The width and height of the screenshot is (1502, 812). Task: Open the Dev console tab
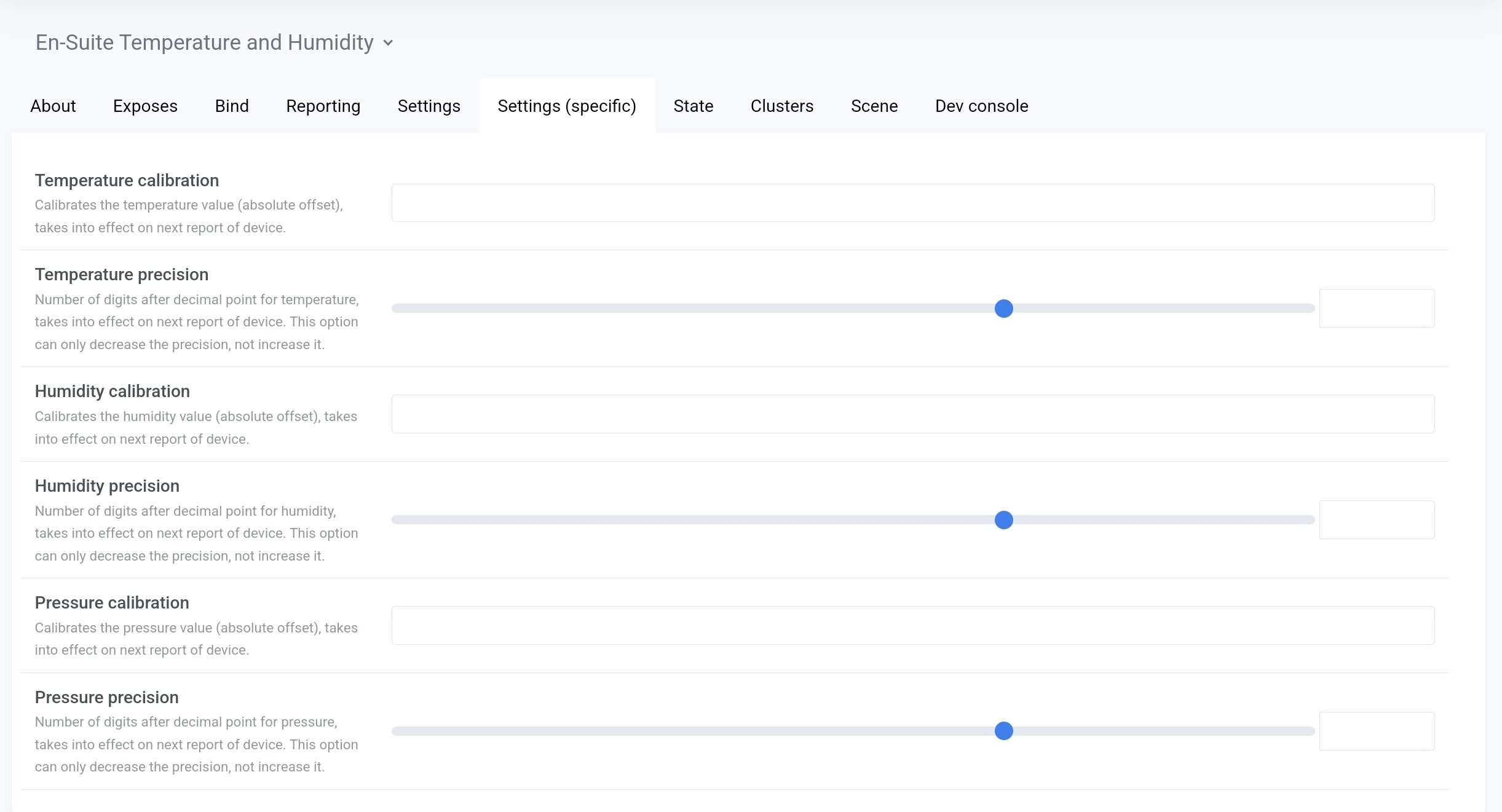point(981,106)
